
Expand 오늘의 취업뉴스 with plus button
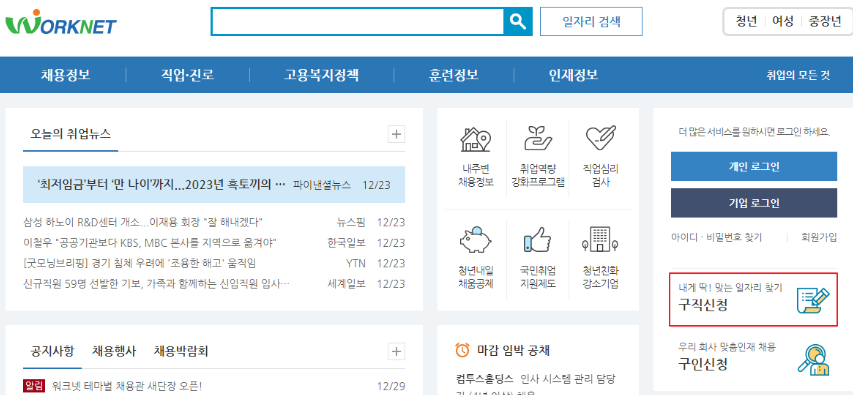click(396, 134)
